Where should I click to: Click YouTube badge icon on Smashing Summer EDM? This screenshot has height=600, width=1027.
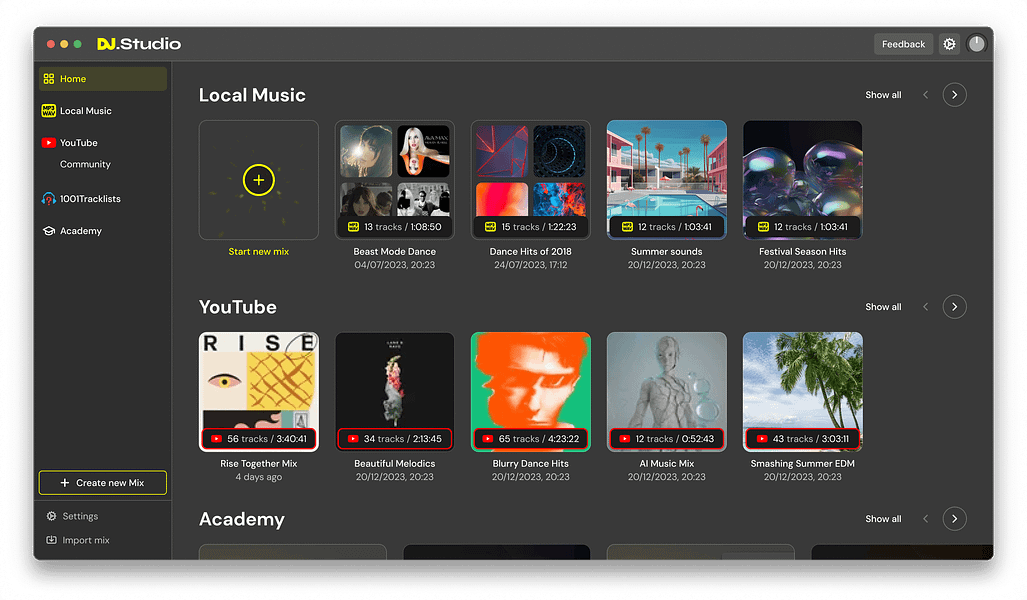coord(762,439)
